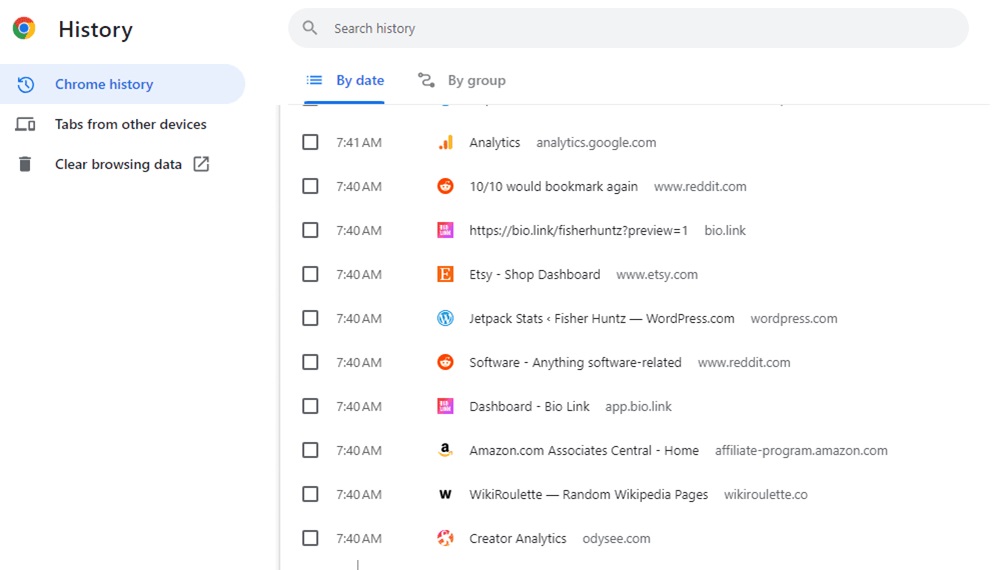Screen dimensions: 1000x570
Task: Click the Tabs from other devices icon
Action: [x=25, y=124]
